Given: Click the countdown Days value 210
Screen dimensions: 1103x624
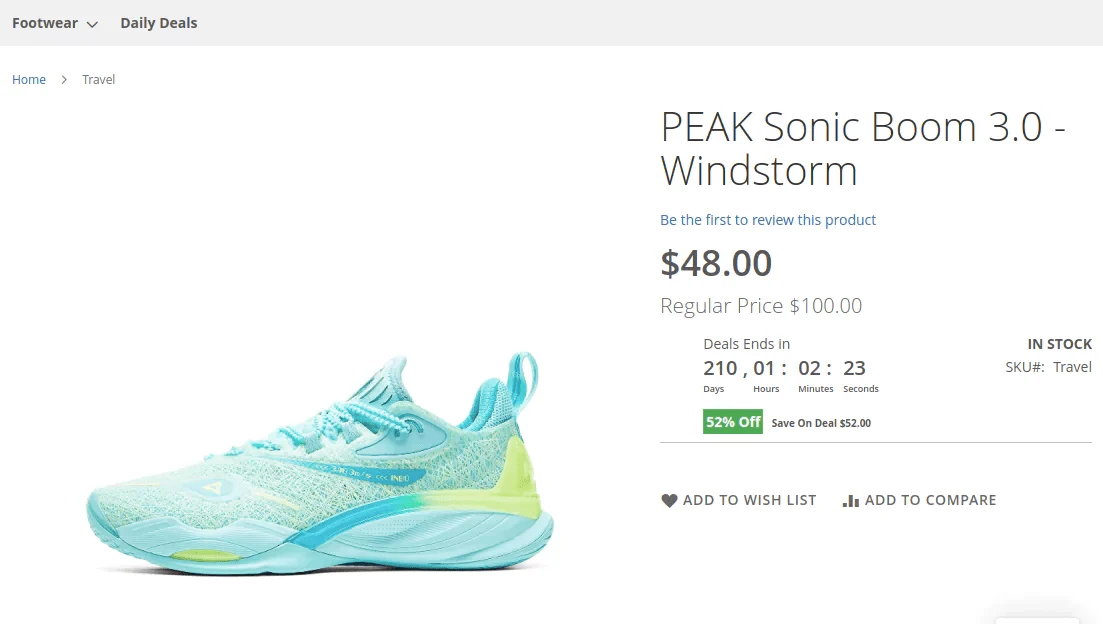Looking at the screenshot, I should (720, 368).
